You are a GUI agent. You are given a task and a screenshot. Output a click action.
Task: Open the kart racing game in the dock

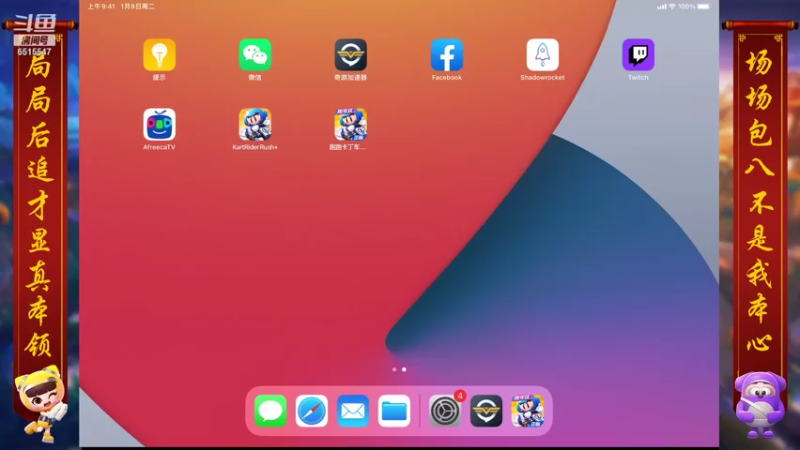[x=528, y=411]
